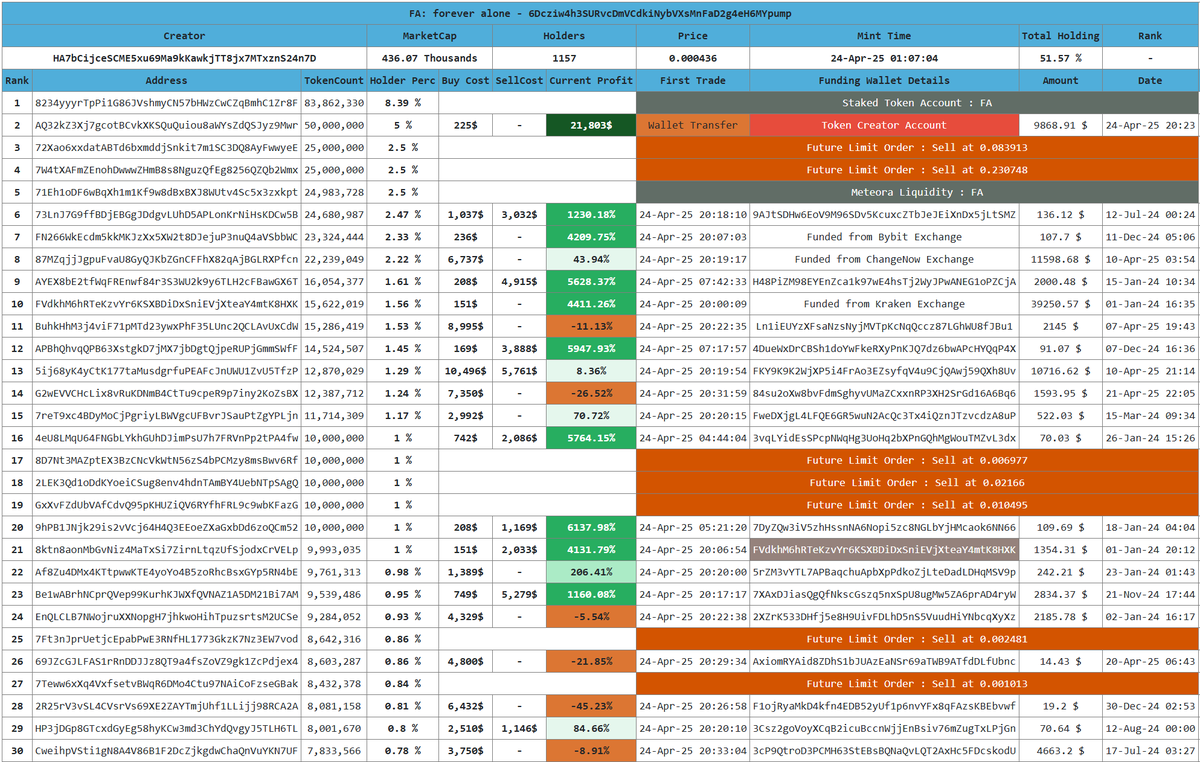Click the Address column header
Image resolution: width=1200 pixels, height=762 pixels.
[167, 80]
